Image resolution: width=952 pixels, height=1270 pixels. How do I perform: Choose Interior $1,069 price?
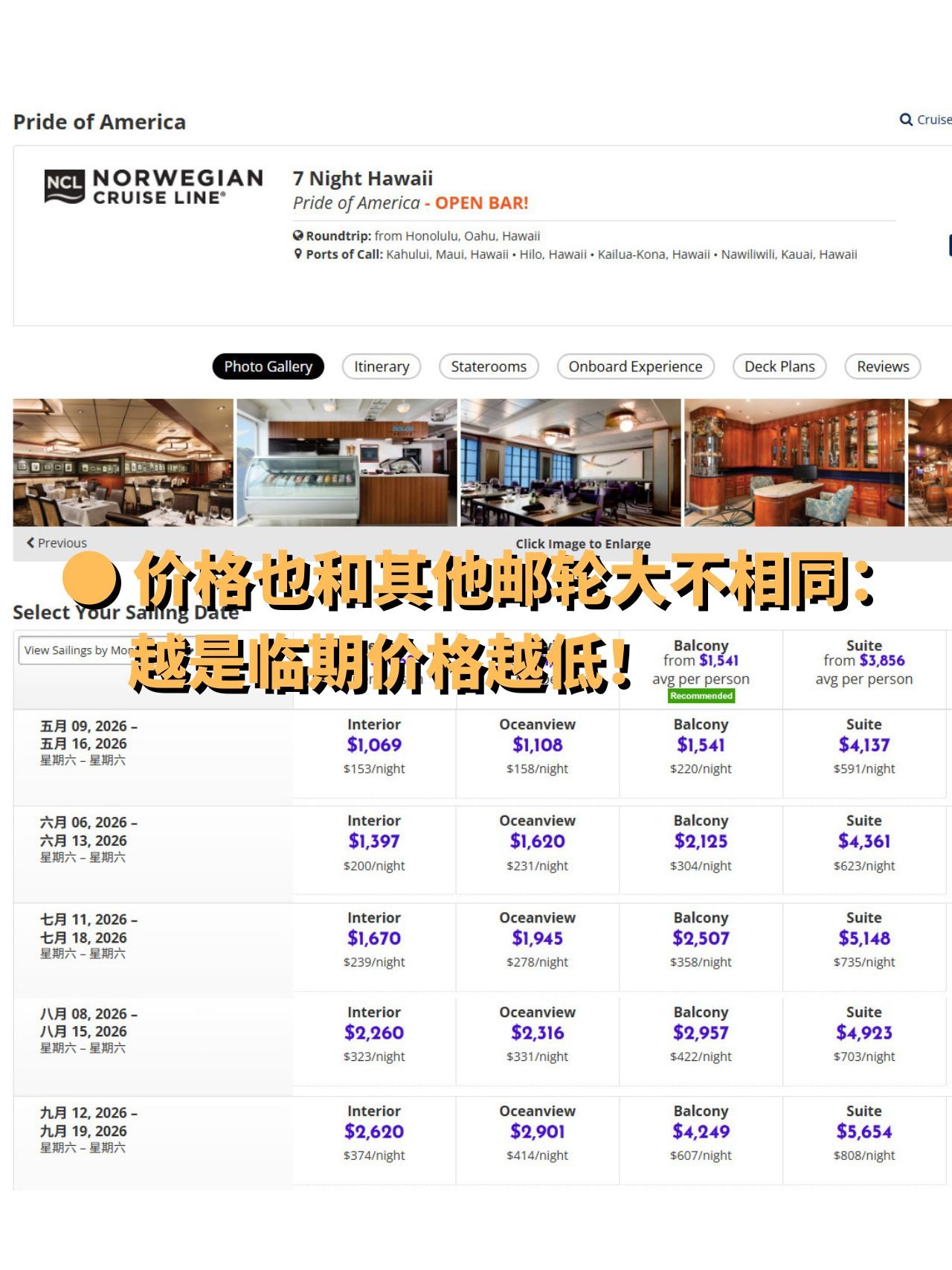click(x=374, y=745)
